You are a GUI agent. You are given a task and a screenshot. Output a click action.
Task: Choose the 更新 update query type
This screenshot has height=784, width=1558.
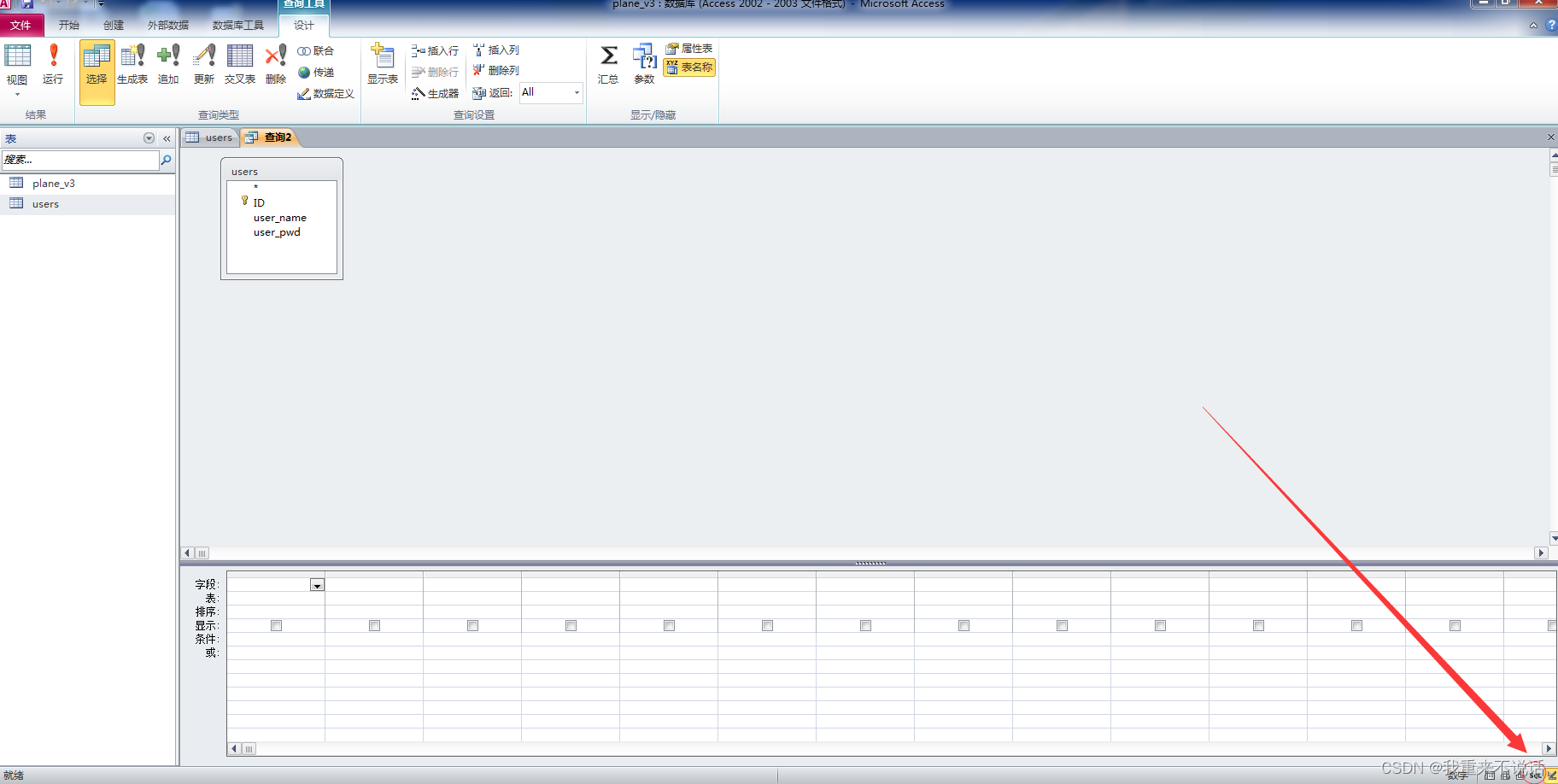coord(204,64)
